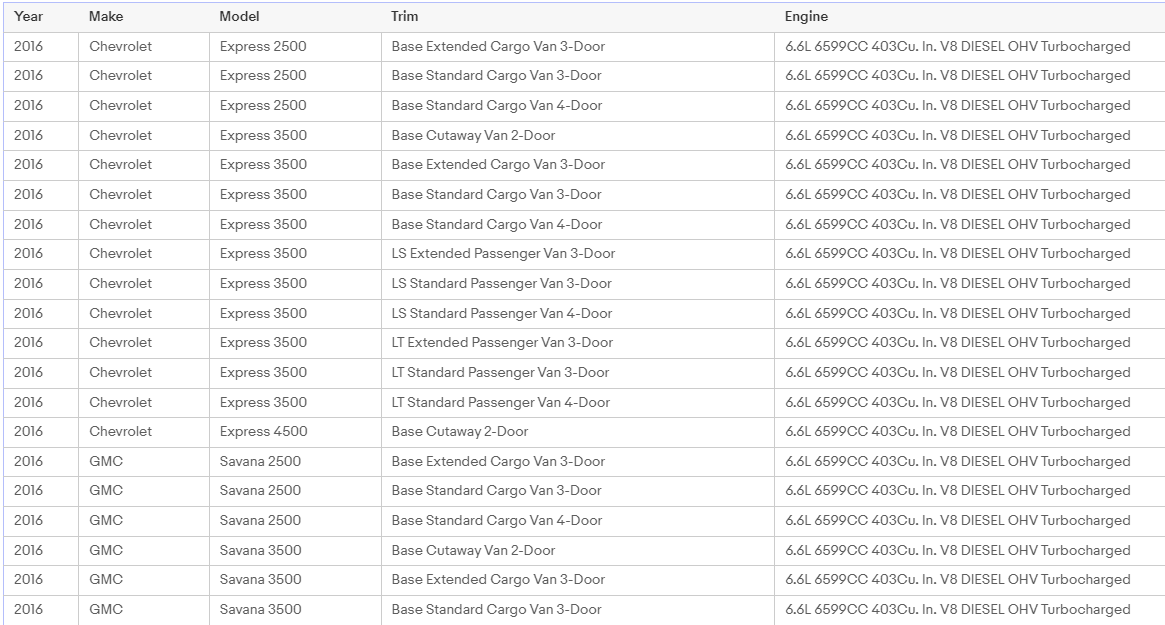1165x625 pixels.
Task: Select the Express 4500 model cell
Action: (263, 432)
